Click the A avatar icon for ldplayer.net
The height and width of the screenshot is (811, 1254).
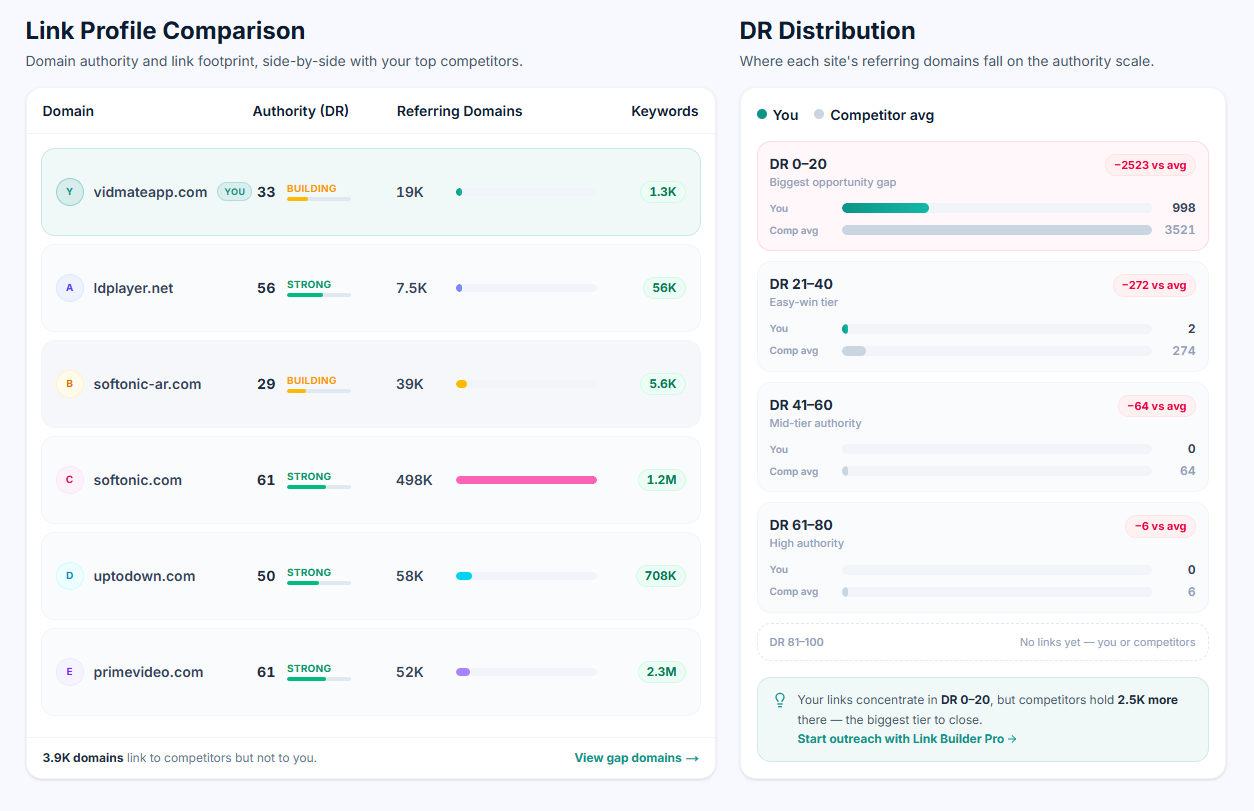pos(69,288)
